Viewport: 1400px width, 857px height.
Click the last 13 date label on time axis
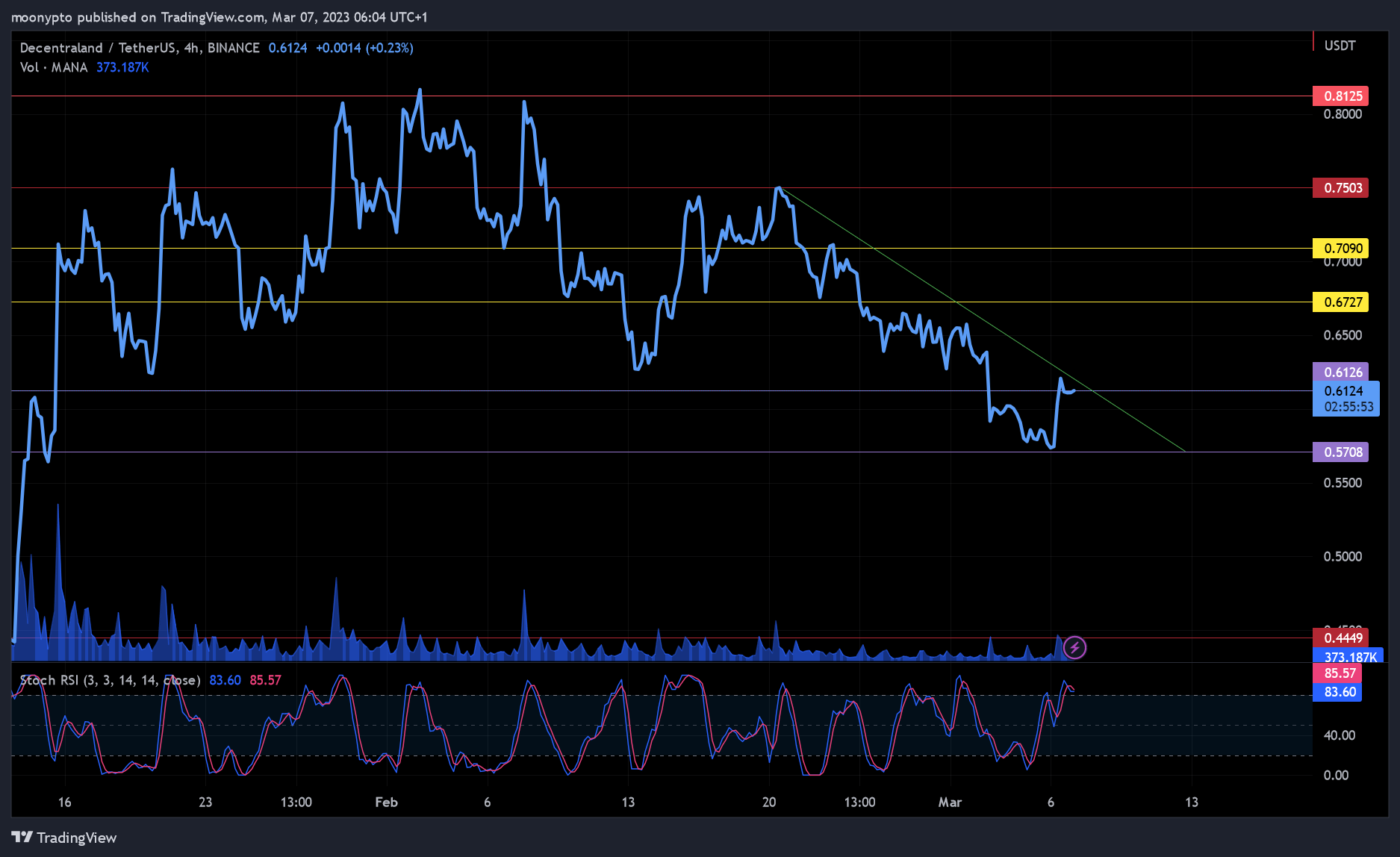click(1192, 802)
